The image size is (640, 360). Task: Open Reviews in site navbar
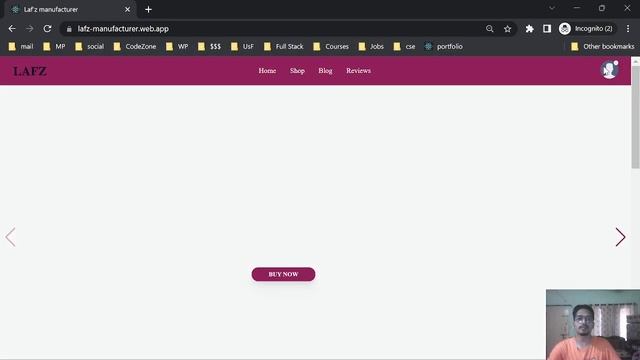coord(358,71)
